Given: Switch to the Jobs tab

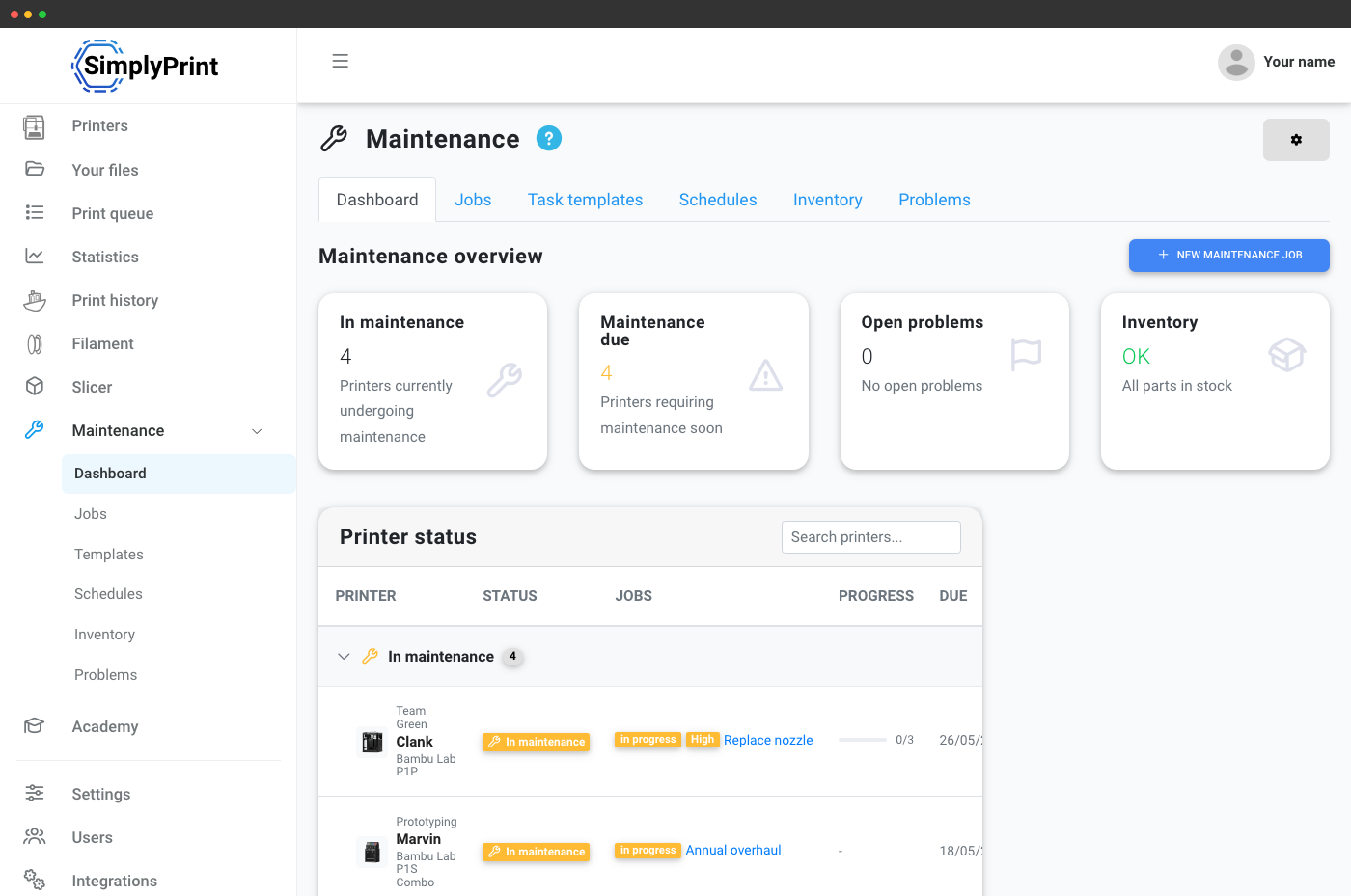Looking at the screenshot, I should [473, 200].
